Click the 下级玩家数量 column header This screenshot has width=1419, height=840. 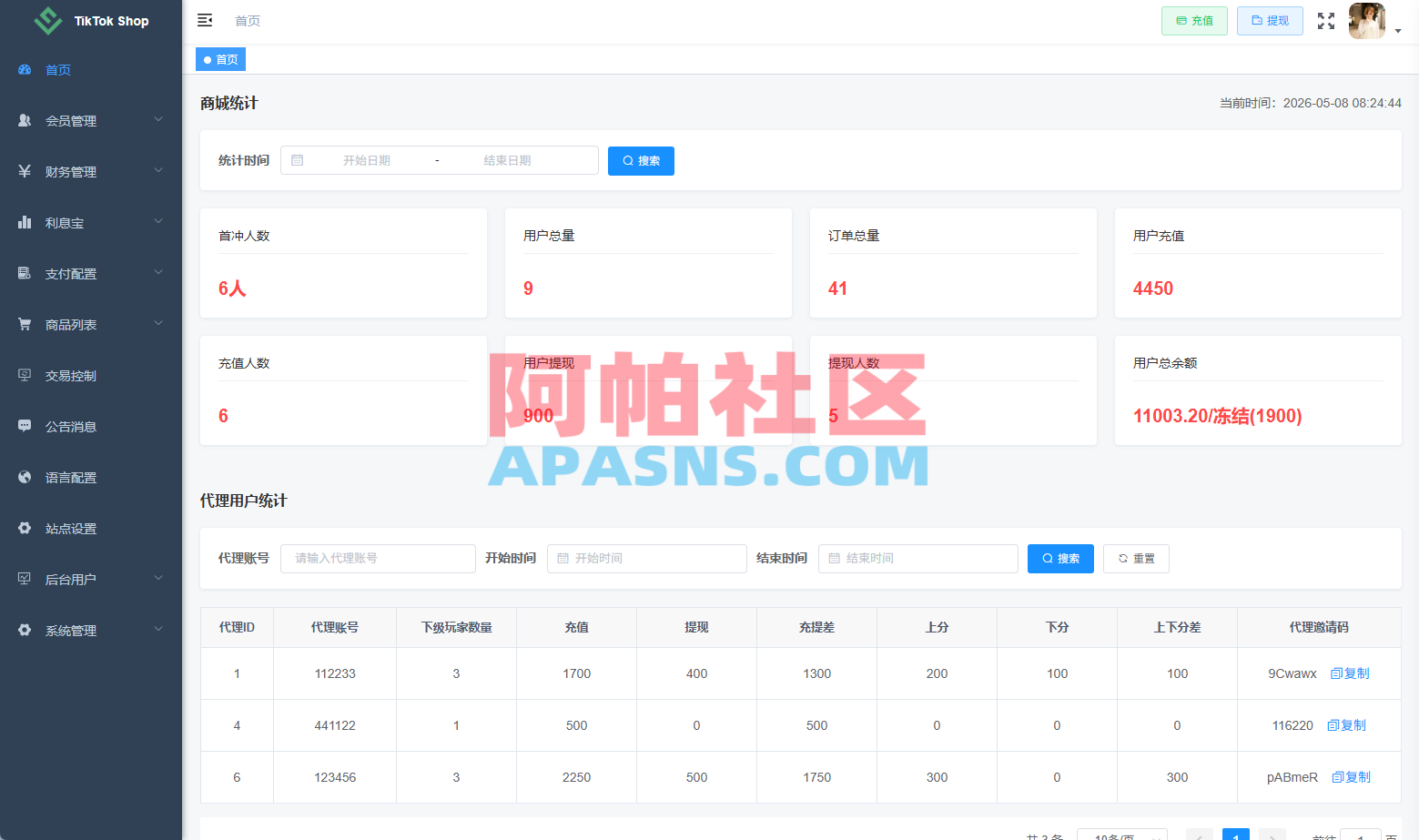pyautogui.click(x=456, y=627)
